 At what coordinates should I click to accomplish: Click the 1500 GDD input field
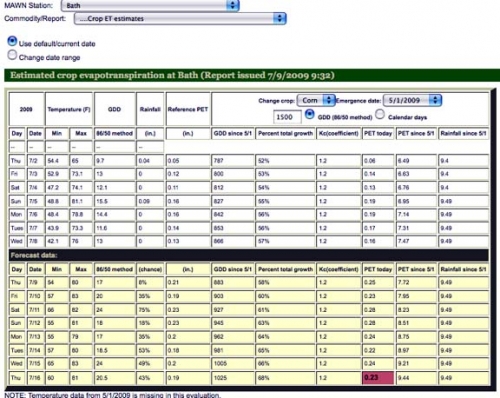287,117
